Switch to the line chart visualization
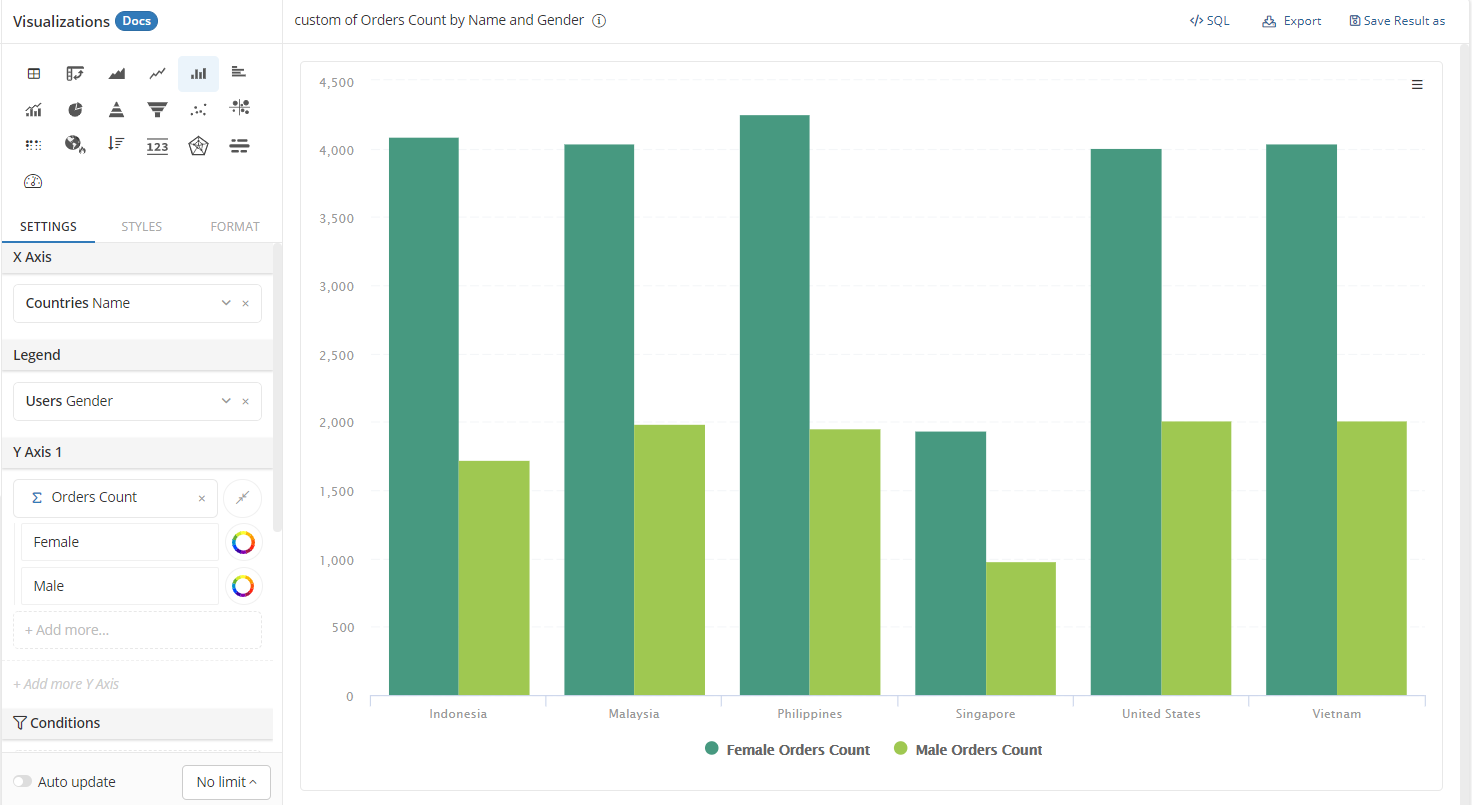The width and height of the screenshot is (1472, 805). pyautogui.click(x=157, y=73)
